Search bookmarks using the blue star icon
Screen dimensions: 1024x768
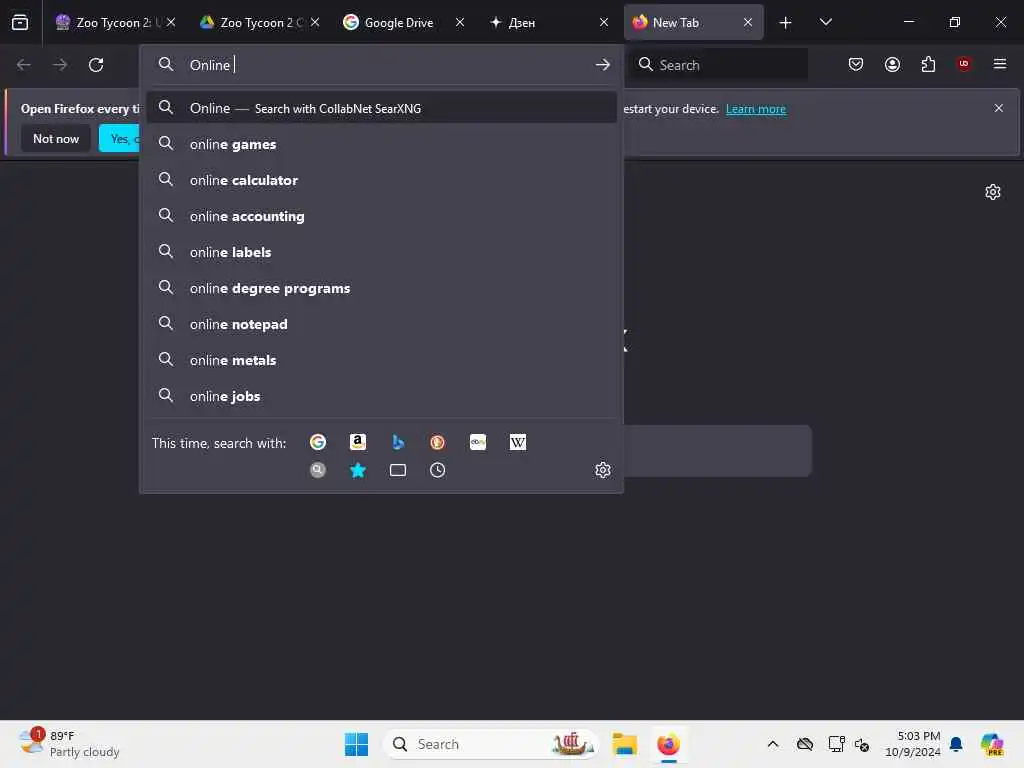[358, 470]
